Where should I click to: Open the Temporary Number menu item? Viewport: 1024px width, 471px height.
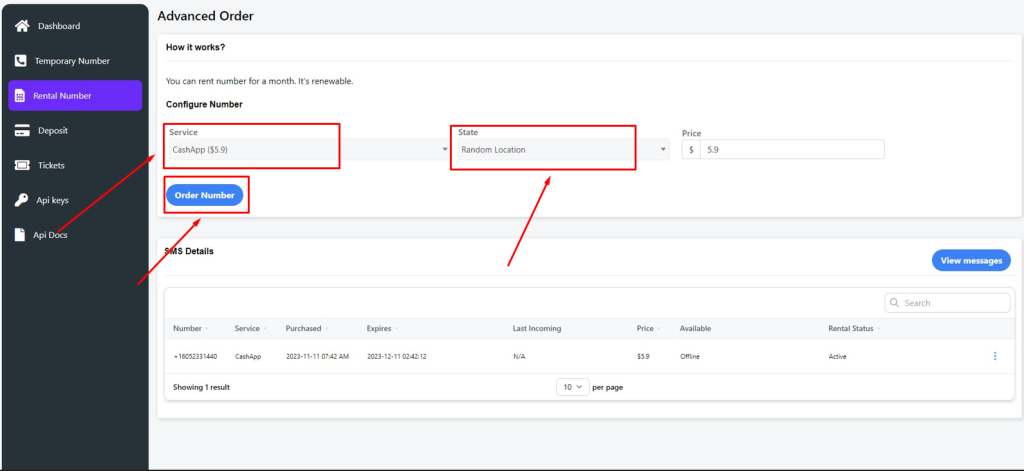click(72, 61)
